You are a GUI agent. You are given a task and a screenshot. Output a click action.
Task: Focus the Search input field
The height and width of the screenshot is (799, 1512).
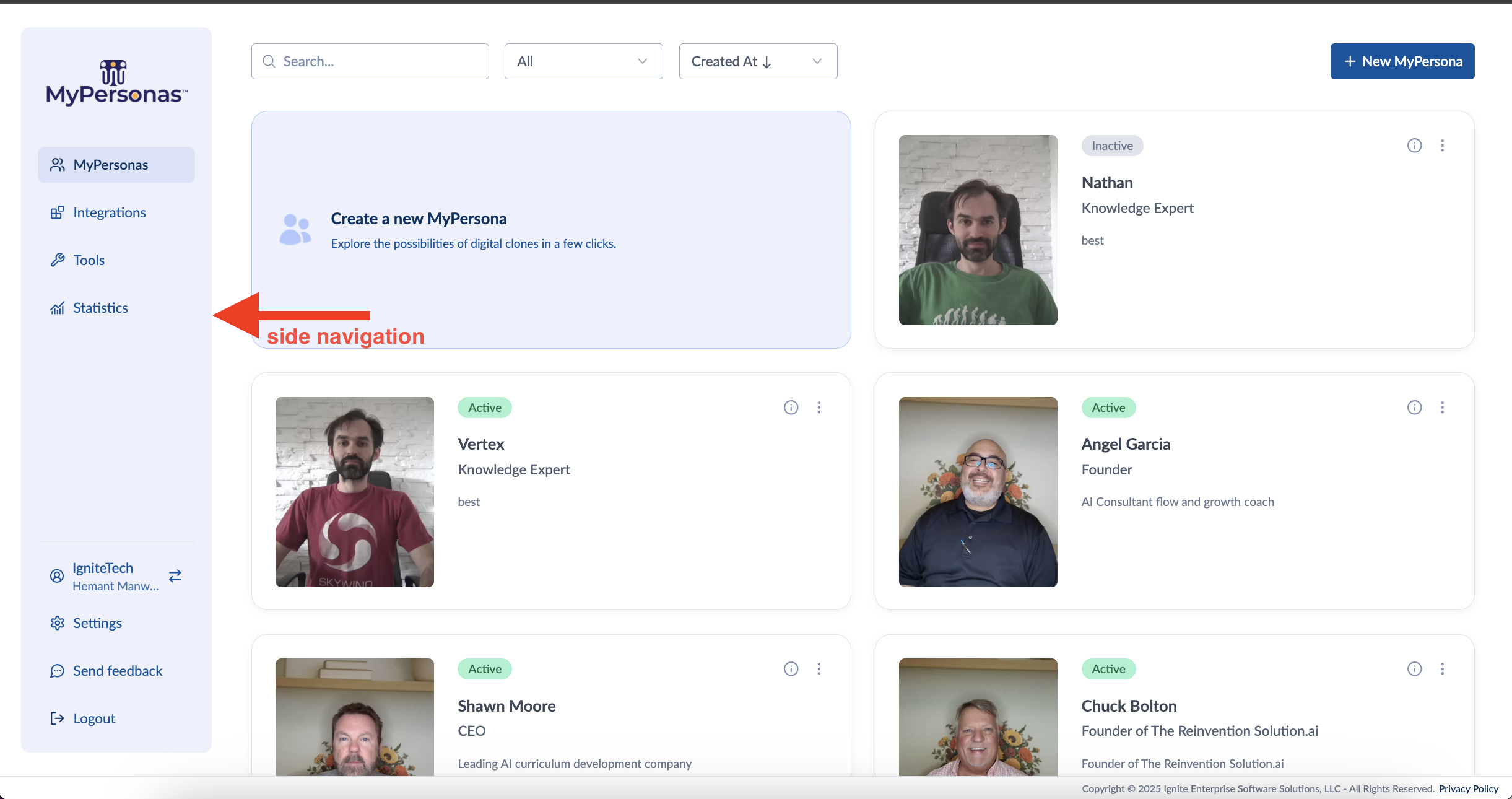click(x=370, y=61)
